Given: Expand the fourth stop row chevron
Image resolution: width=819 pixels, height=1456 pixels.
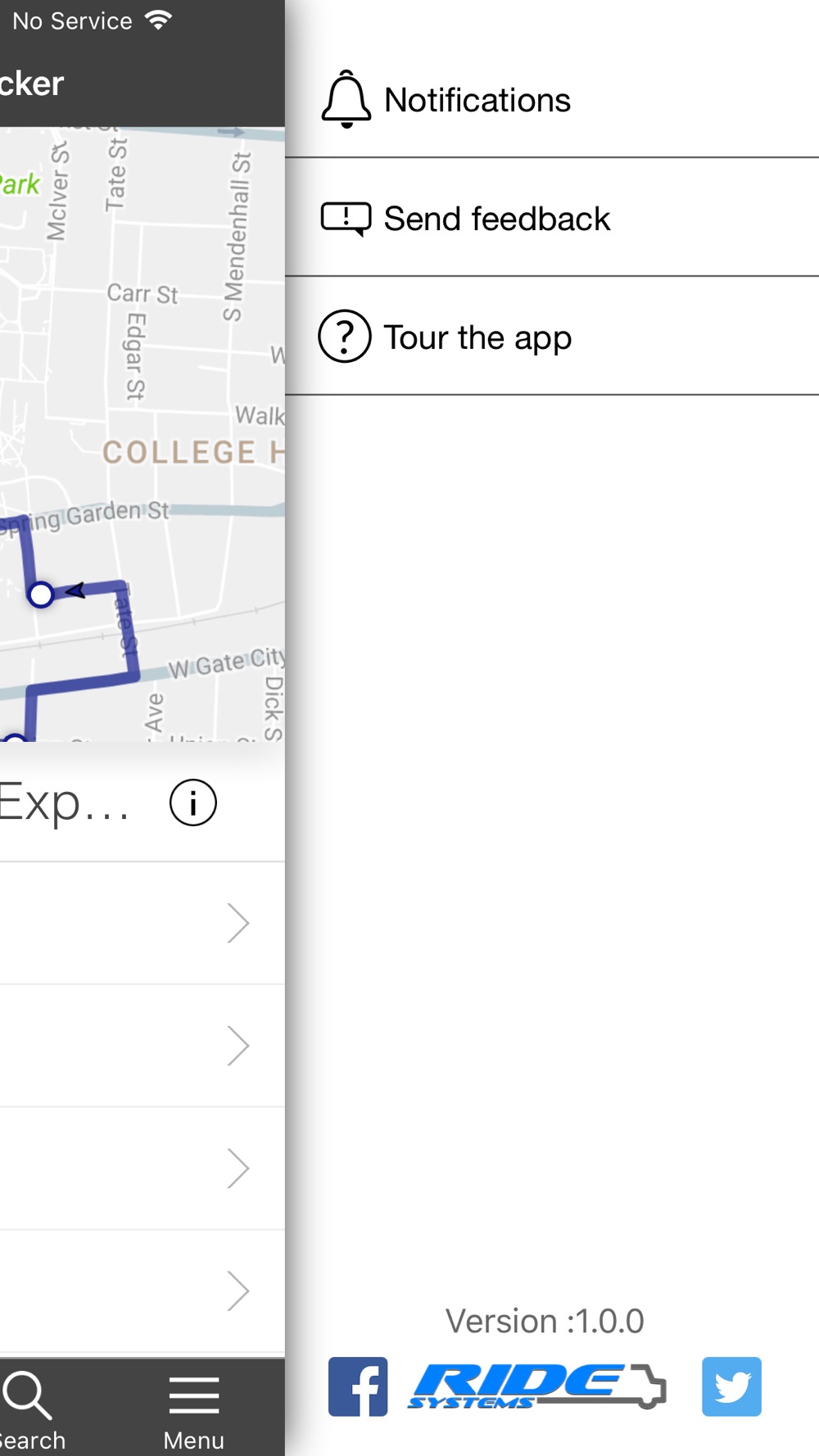Looking at the screenshot, I should (238, 1291).
